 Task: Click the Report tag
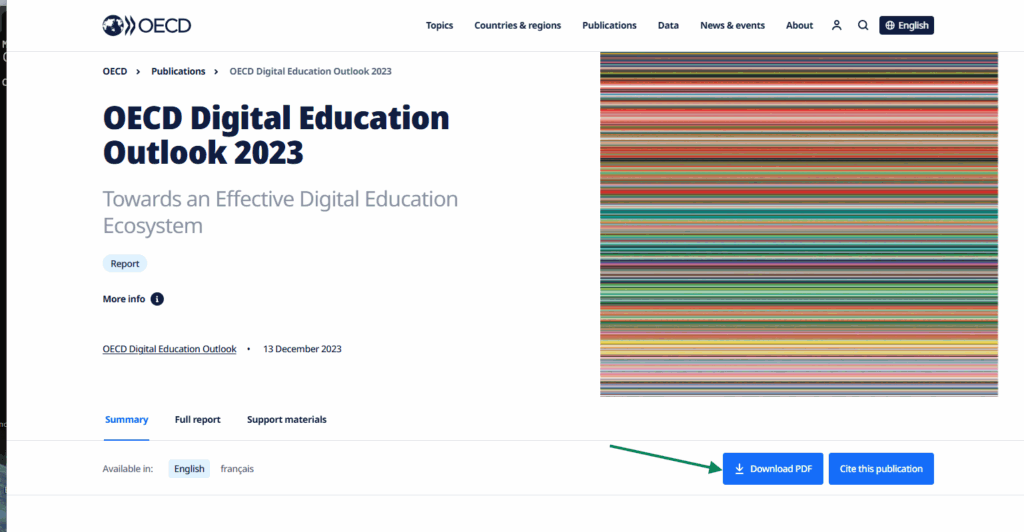125,264
